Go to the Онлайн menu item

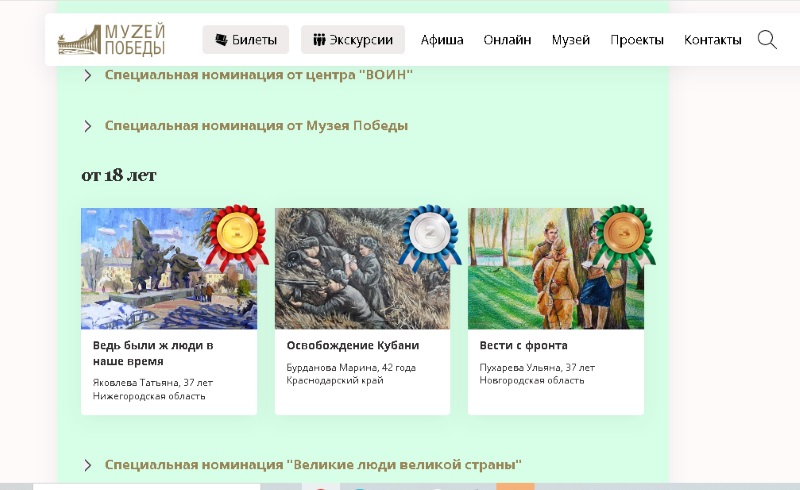(x=507, y=40)
